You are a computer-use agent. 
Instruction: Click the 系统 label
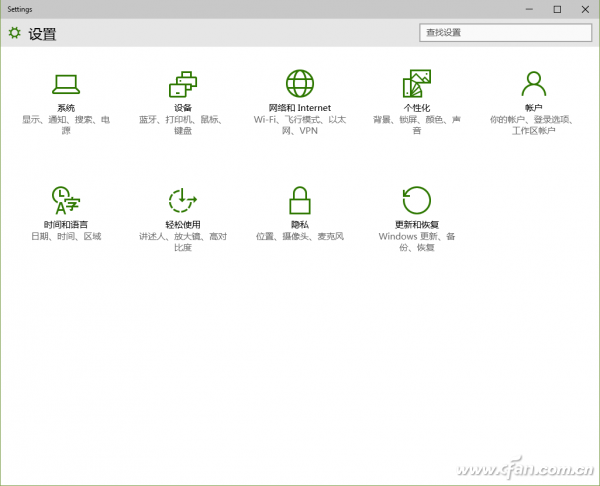(66, 108)
